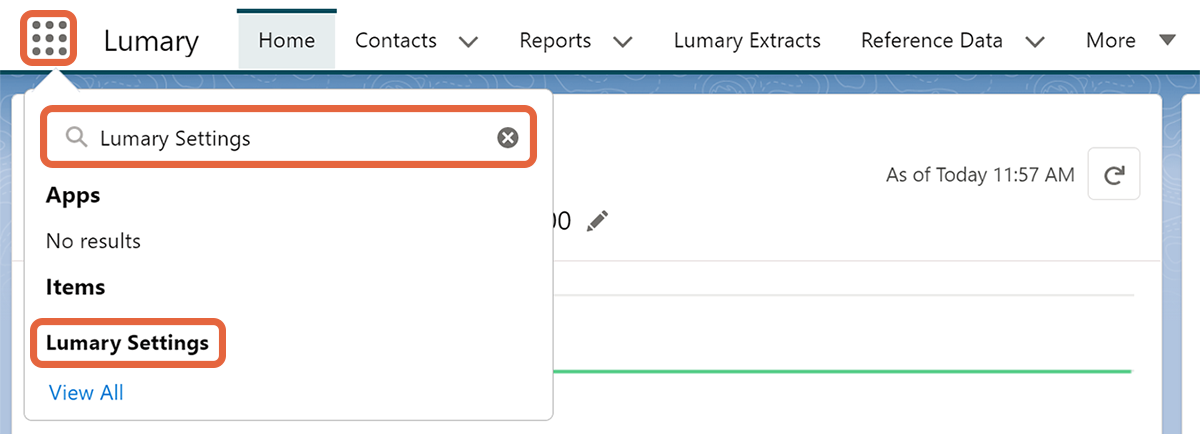
Task: Expand the Reports dropdown chevron
Action: click(623, 42)
